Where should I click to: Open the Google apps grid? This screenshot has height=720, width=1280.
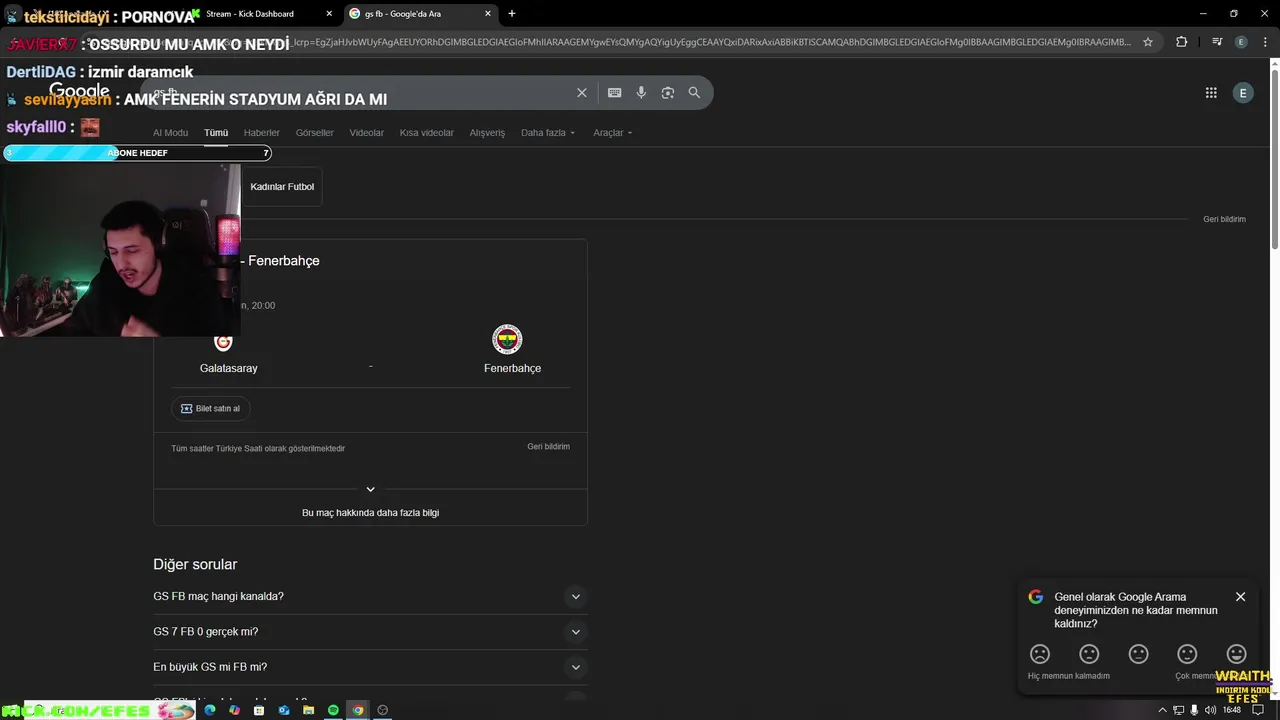click(1211, 93)
